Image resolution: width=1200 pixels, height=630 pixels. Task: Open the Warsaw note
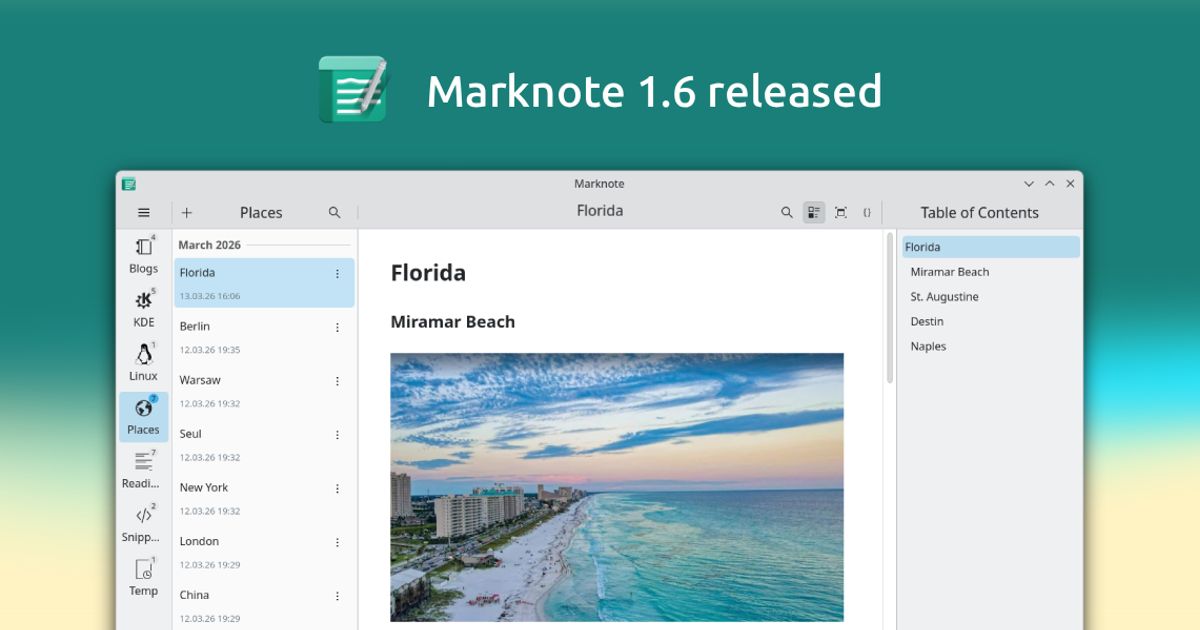tap(264, 391)
